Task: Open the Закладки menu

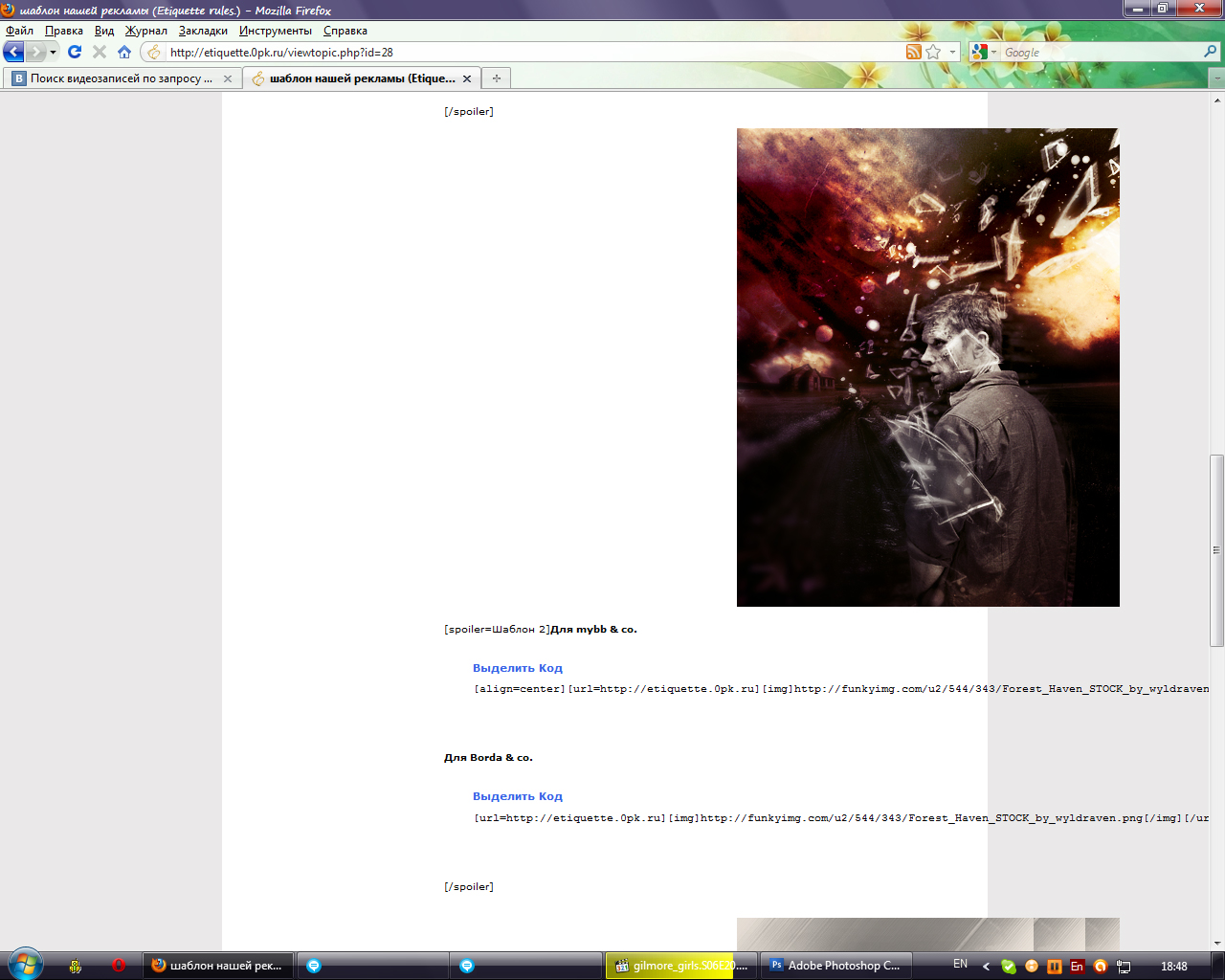Action: pos(203,31)
